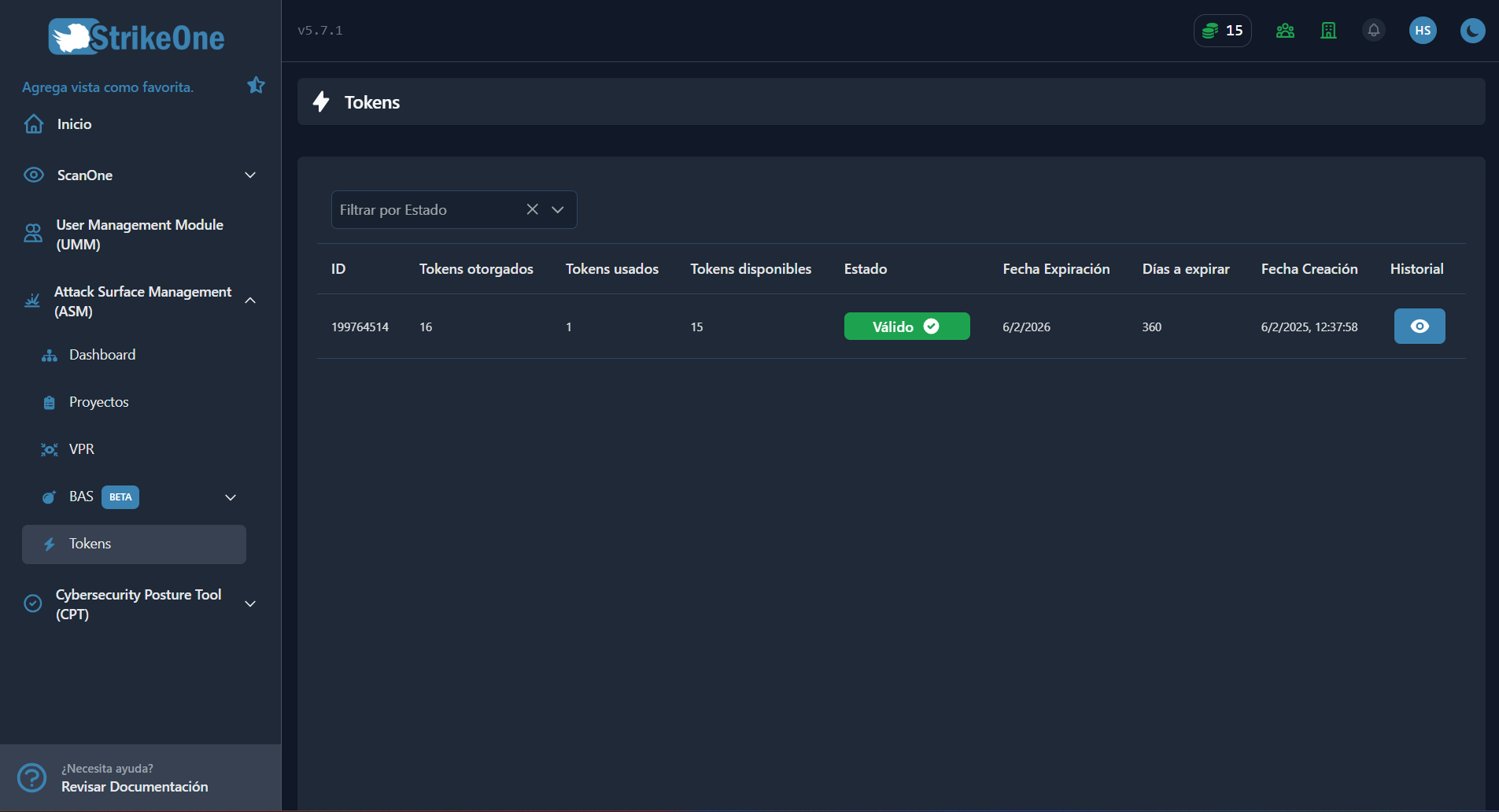Open the Cybersecurity Posture Tool menu
Viewport: 1499px width, 812px height.
(x=249, y=603)
